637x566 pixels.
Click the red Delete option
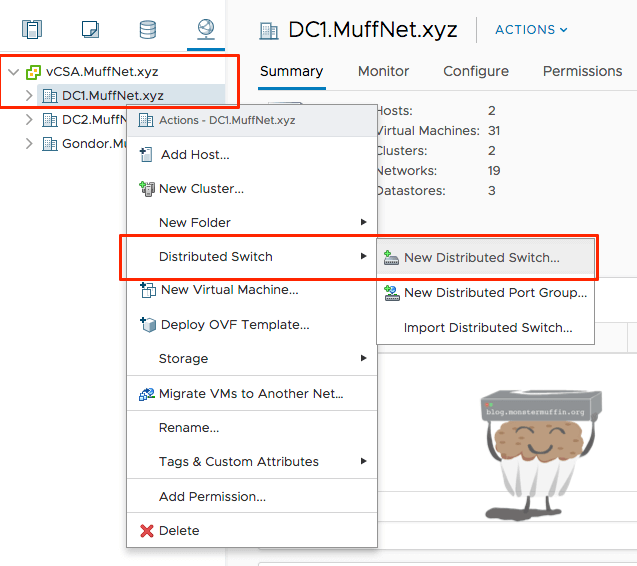(179, 531)
